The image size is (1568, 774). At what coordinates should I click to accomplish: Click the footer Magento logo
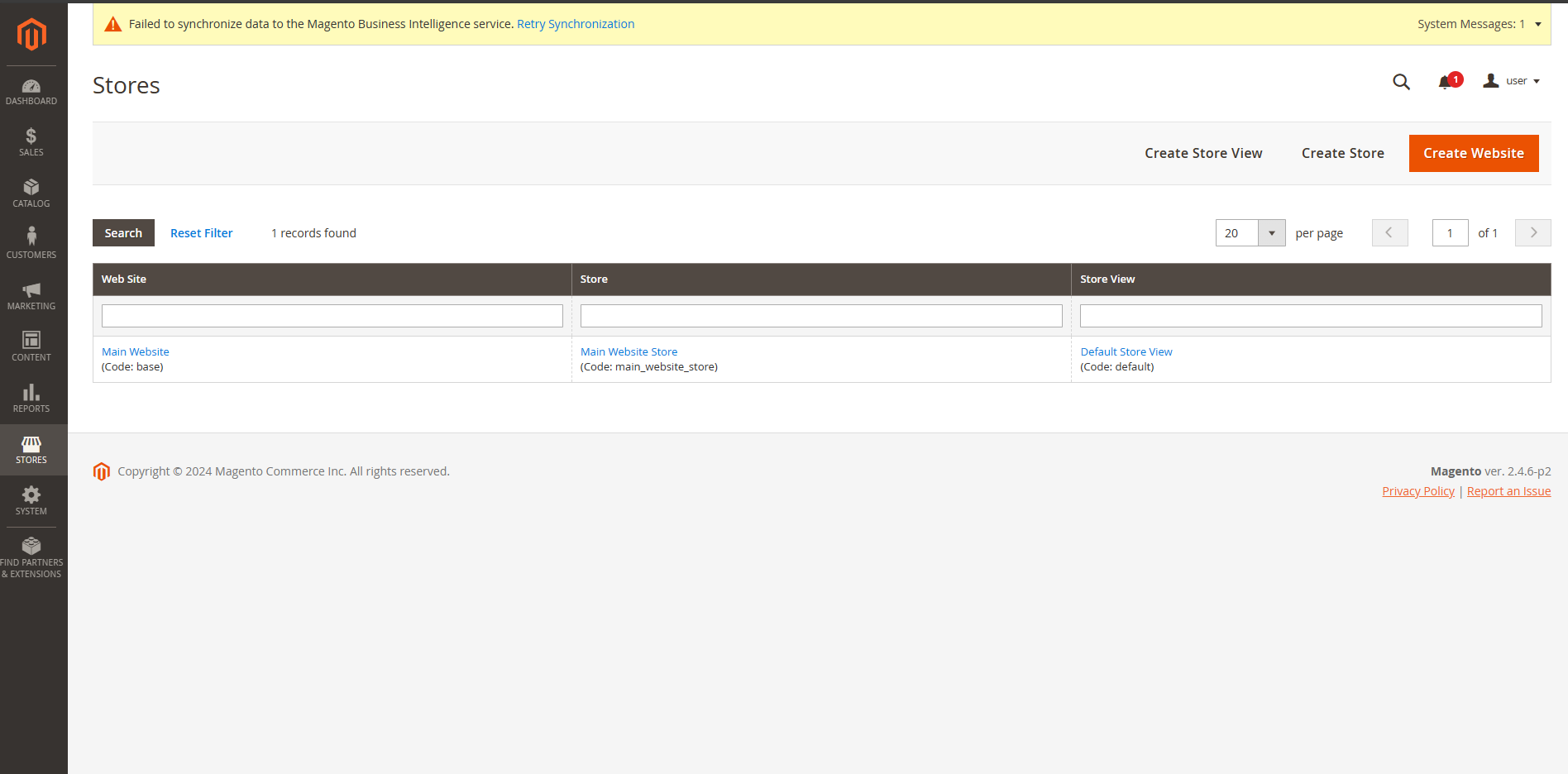(102, 471)
